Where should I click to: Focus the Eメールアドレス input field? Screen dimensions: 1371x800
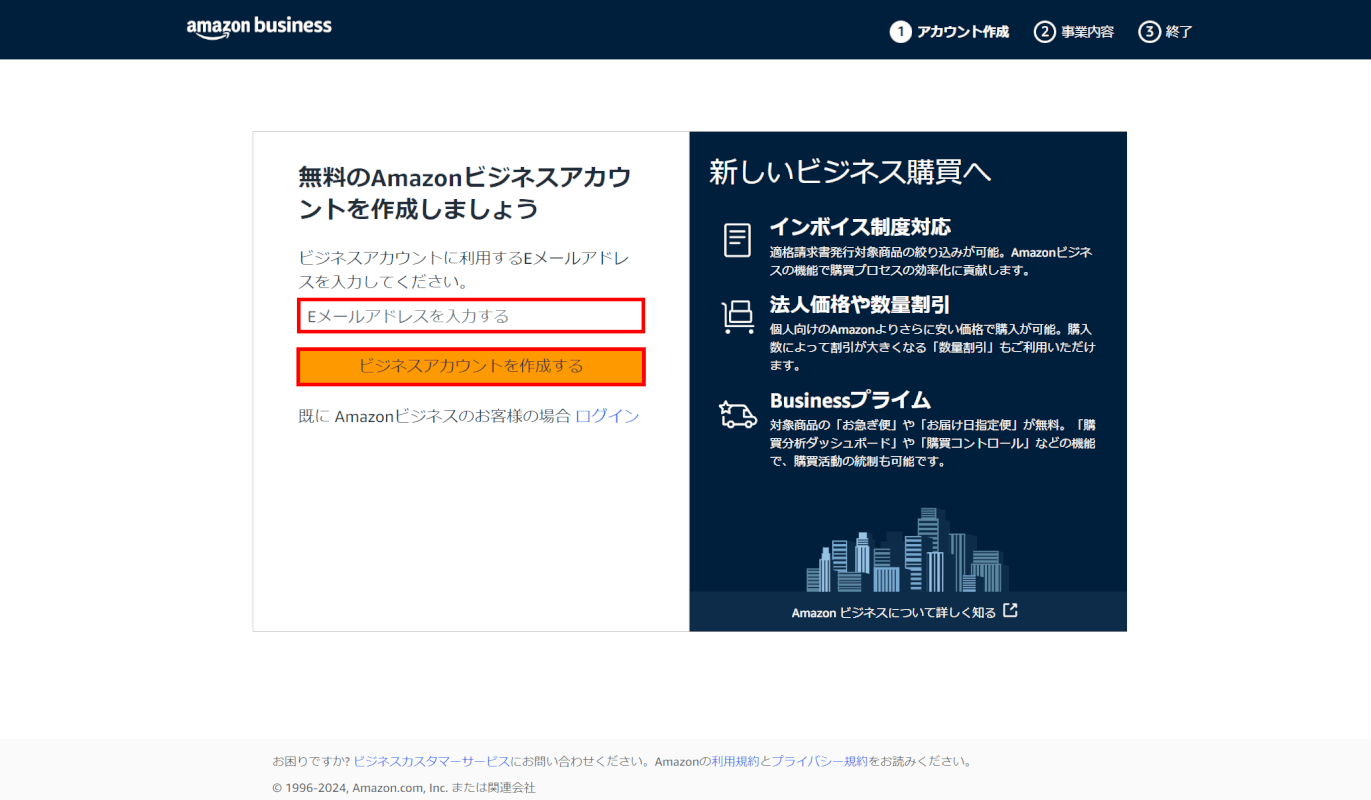pyautogui.click(x=471, y=316)
